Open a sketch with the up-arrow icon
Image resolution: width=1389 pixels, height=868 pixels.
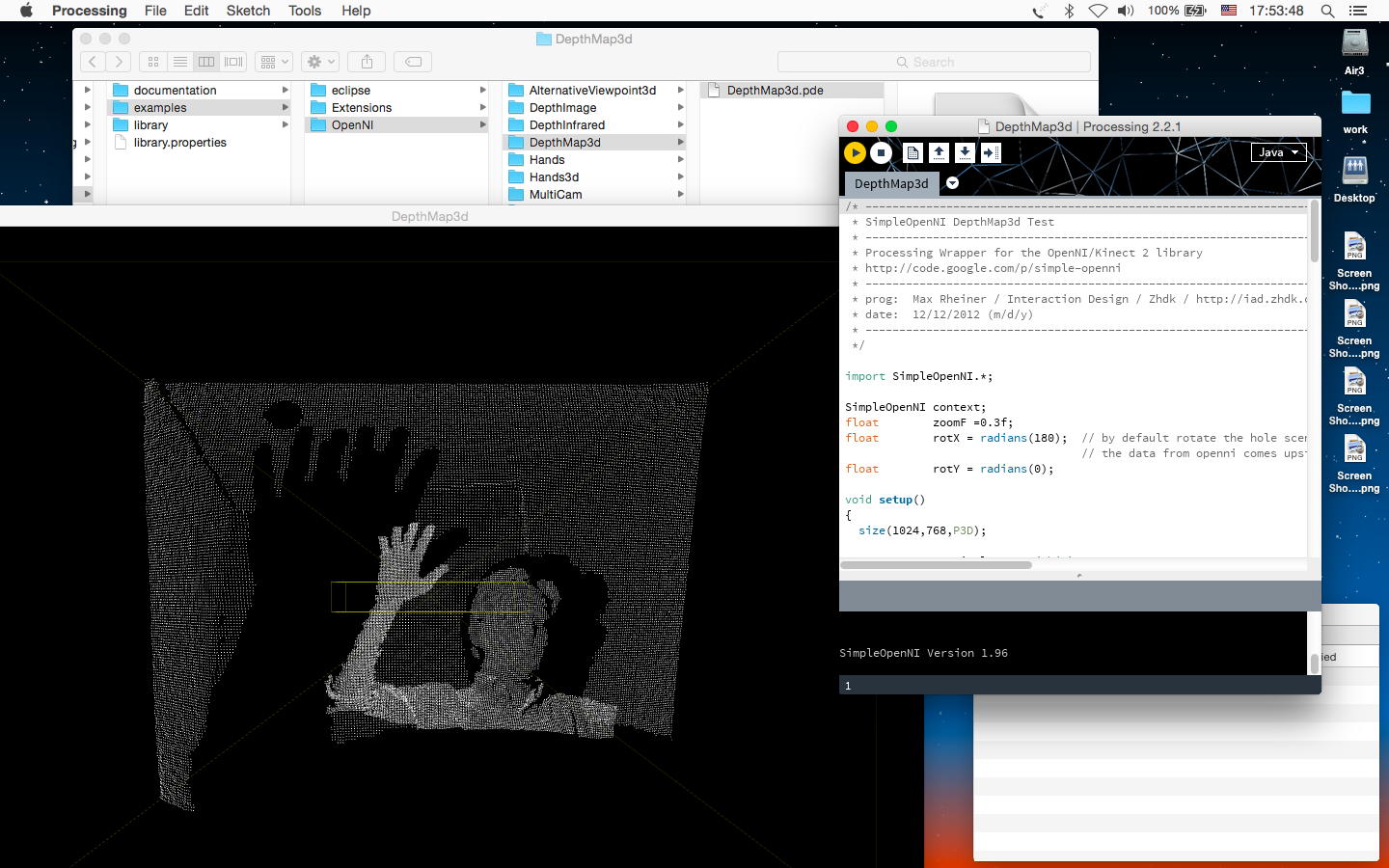(939, 152)
